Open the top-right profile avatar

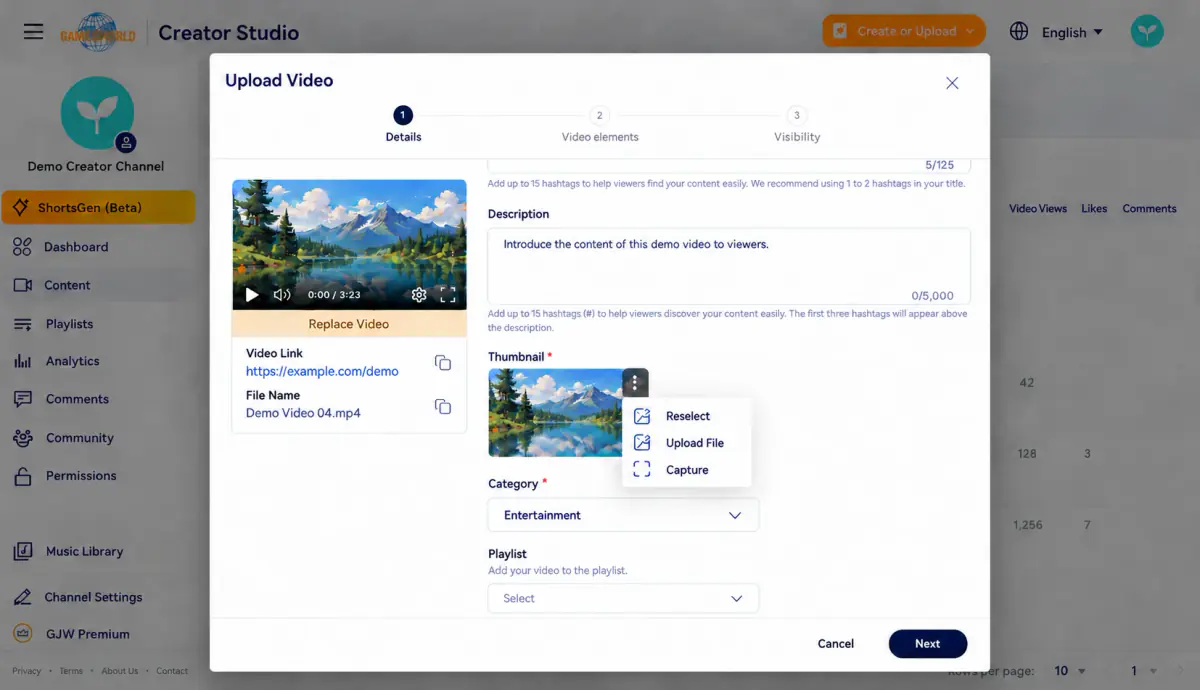[1147, 31]
